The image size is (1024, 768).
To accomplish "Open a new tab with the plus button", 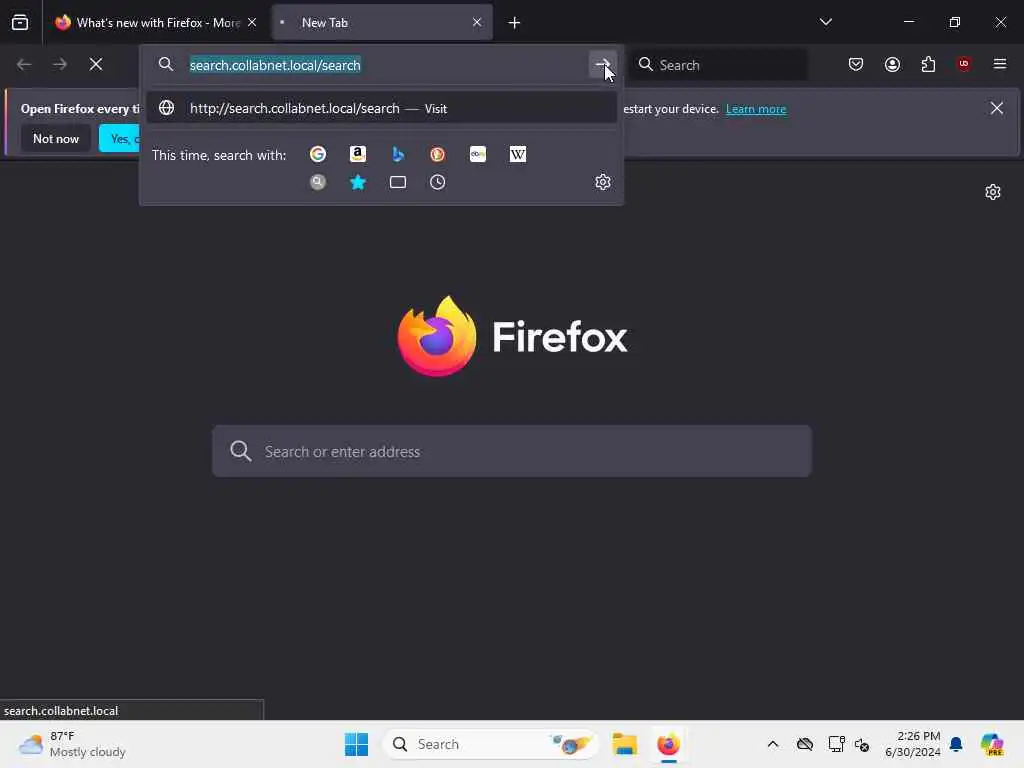I will pyautogui.click(x=515, y=23).
